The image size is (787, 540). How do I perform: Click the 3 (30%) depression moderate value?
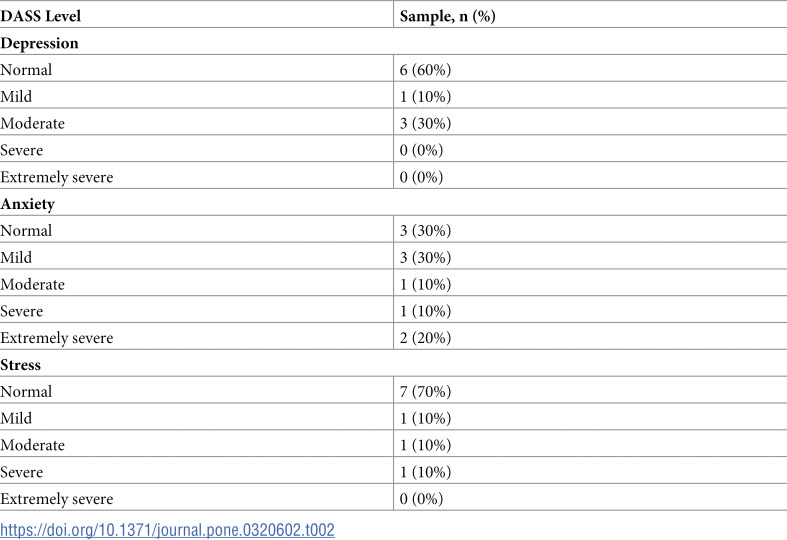[x=426, y=123]
